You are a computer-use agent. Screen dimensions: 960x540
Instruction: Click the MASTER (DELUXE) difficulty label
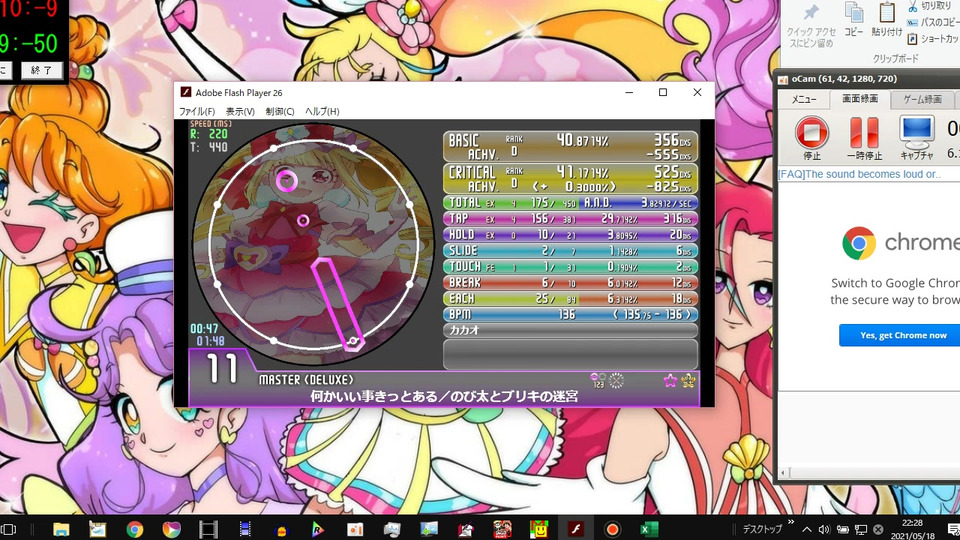pyautogui.click(x=306, y=380)
